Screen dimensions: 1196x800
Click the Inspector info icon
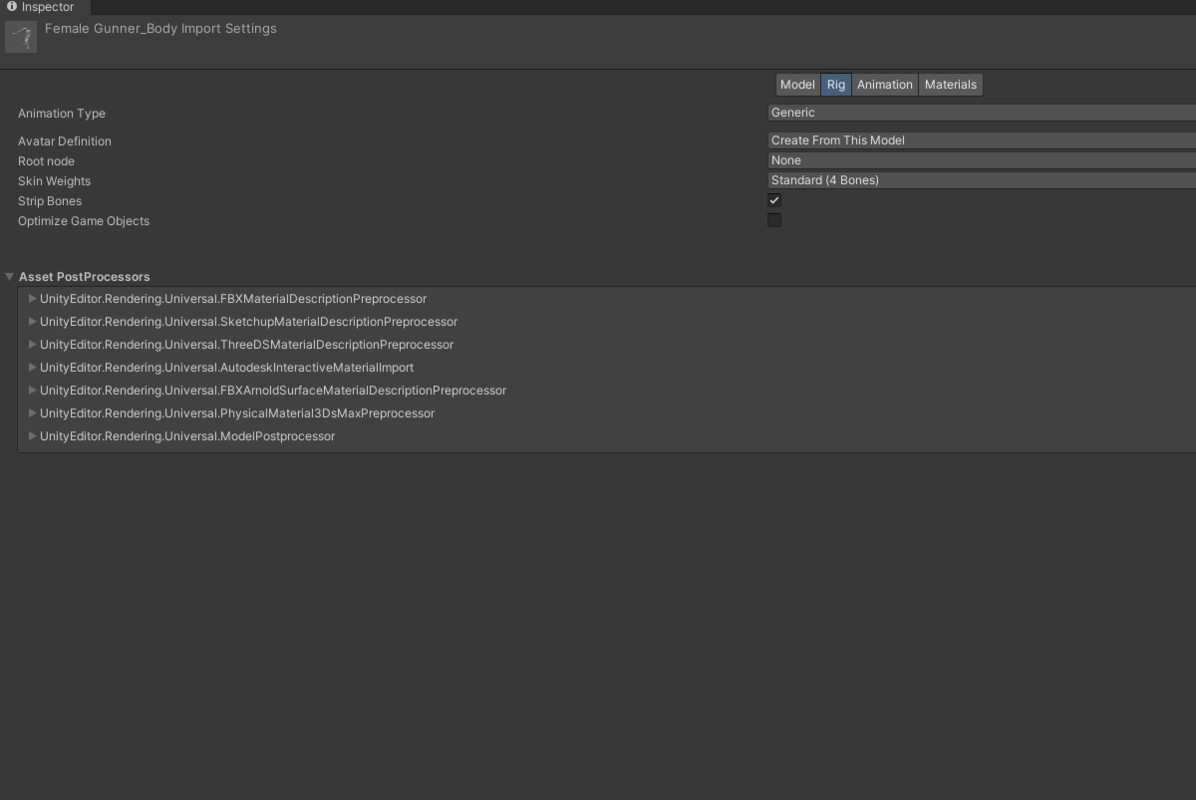(12, 6)
